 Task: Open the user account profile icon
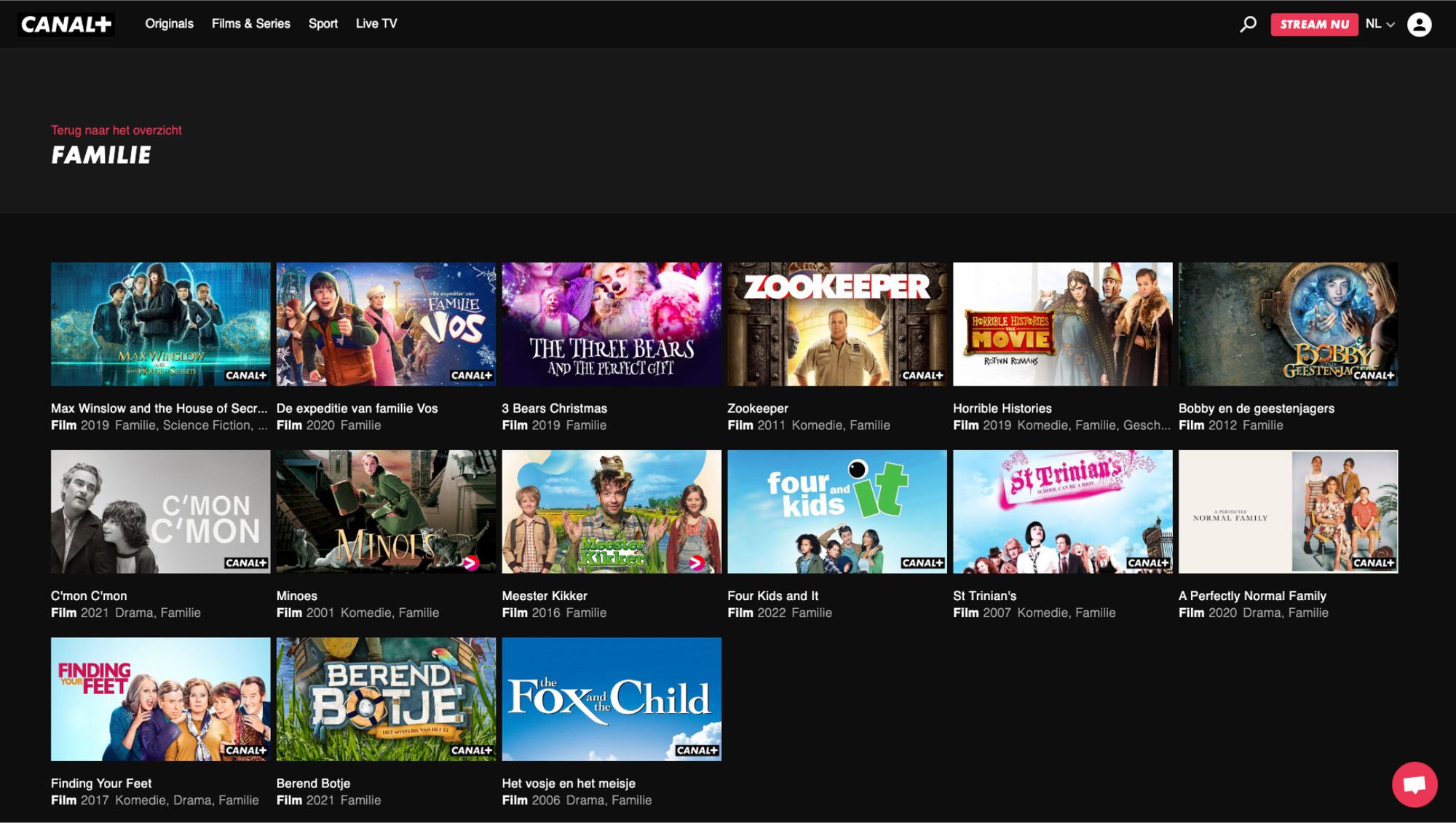pos(1419,24)
